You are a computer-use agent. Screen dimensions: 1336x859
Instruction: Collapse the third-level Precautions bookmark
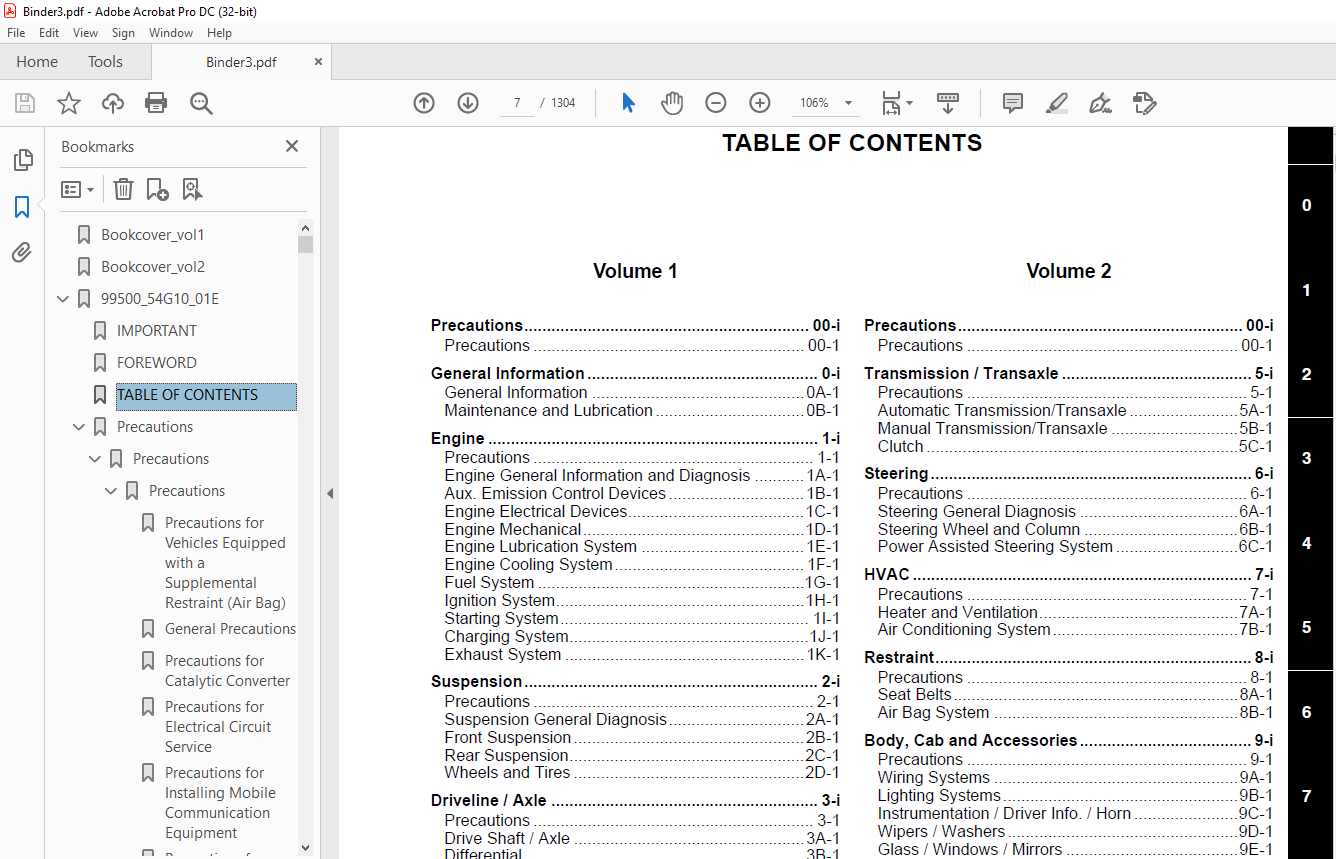[111, 491]
